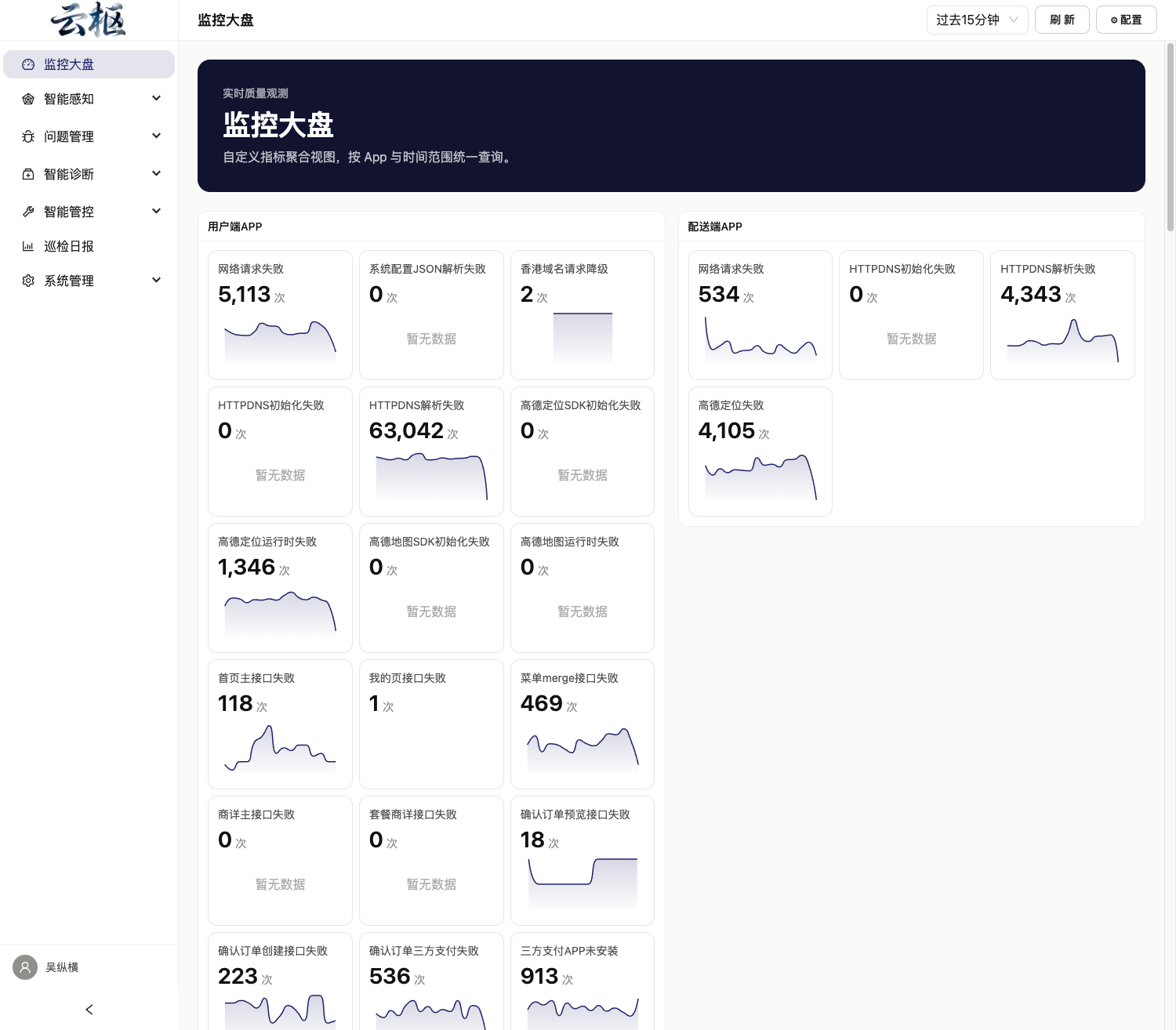Open 用户端APP HTTPDNS解析失败 63,042 card
This screenshot has width=1176, height=1030.
pyautogui.click(x=431, y=452)
